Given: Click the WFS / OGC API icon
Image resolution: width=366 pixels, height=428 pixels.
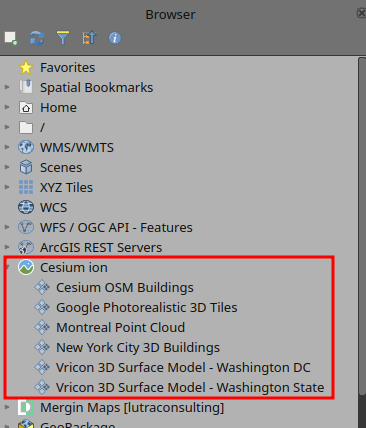Looking at the screenshot, I should point(26,227).
